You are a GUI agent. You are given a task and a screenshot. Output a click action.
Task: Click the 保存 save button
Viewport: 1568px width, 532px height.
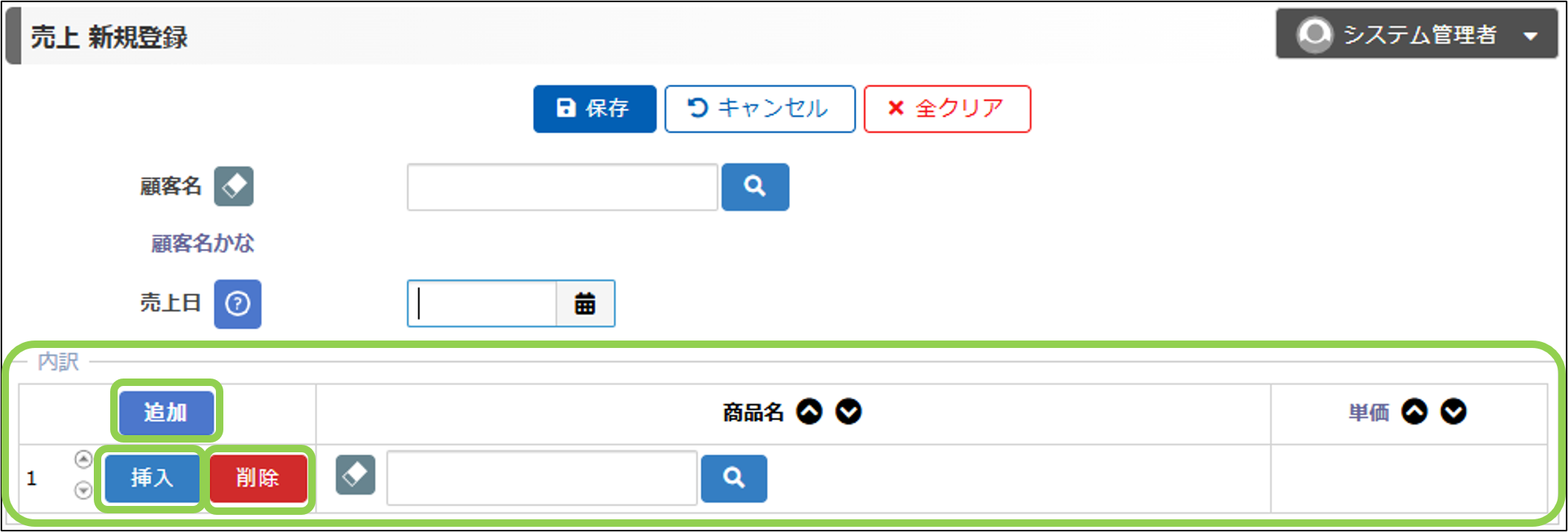(x=594, y=109)
